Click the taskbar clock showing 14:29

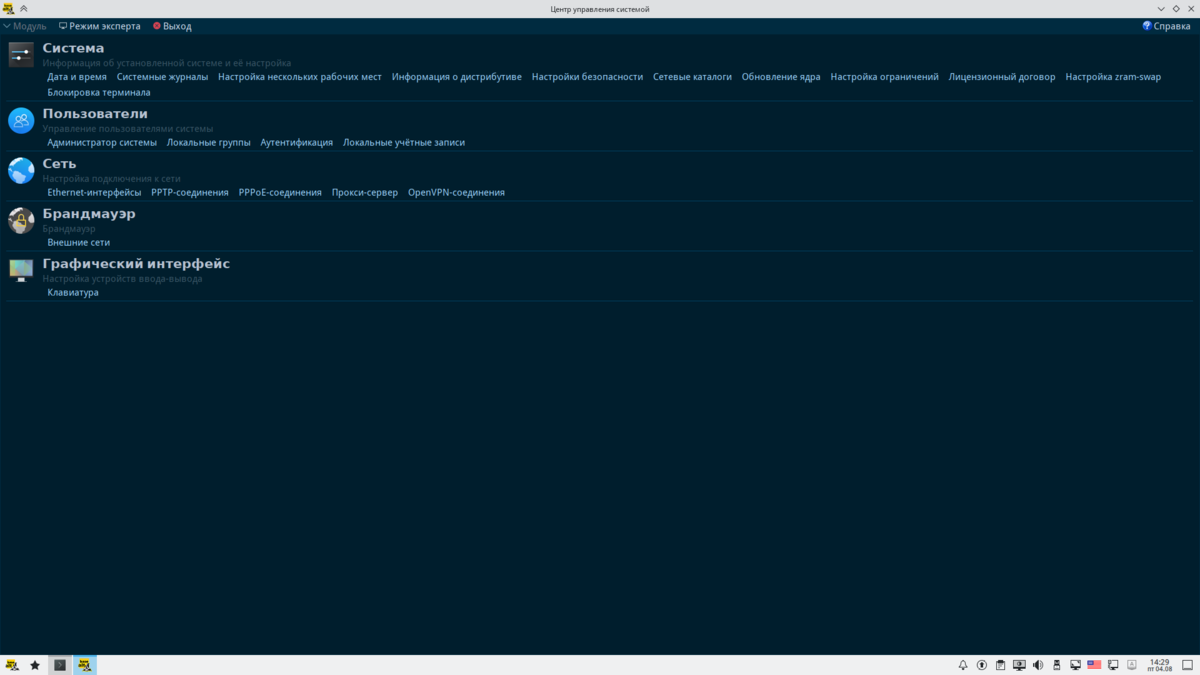point(1160,665)
